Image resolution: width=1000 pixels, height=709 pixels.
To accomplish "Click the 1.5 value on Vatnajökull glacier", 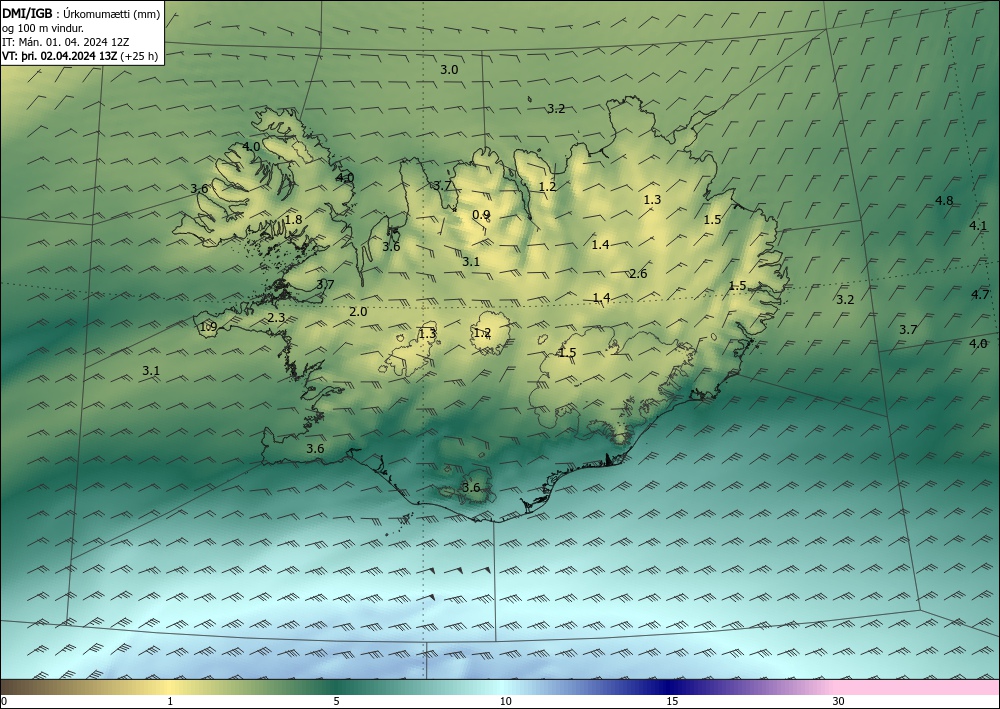I will pyautogui.click(x=567, y=353).
